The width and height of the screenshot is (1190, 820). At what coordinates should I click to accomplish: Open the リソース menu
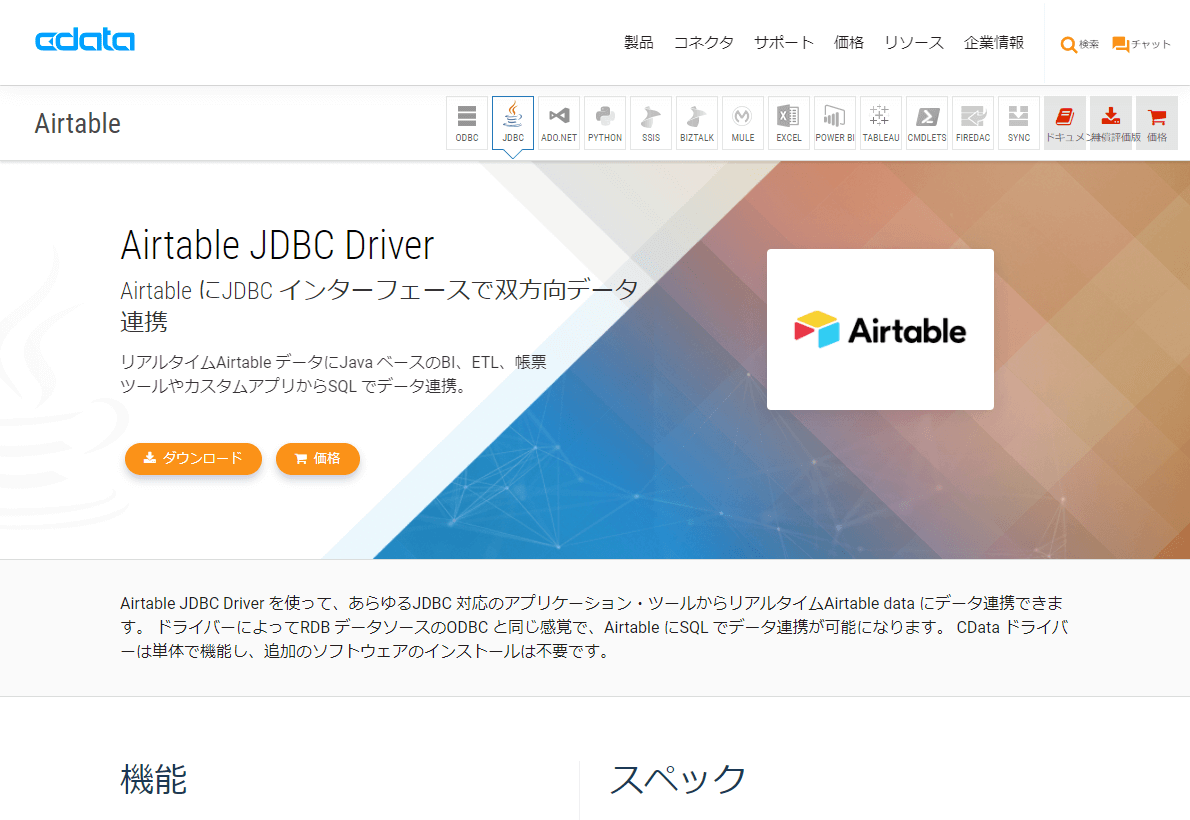(914, 43)
